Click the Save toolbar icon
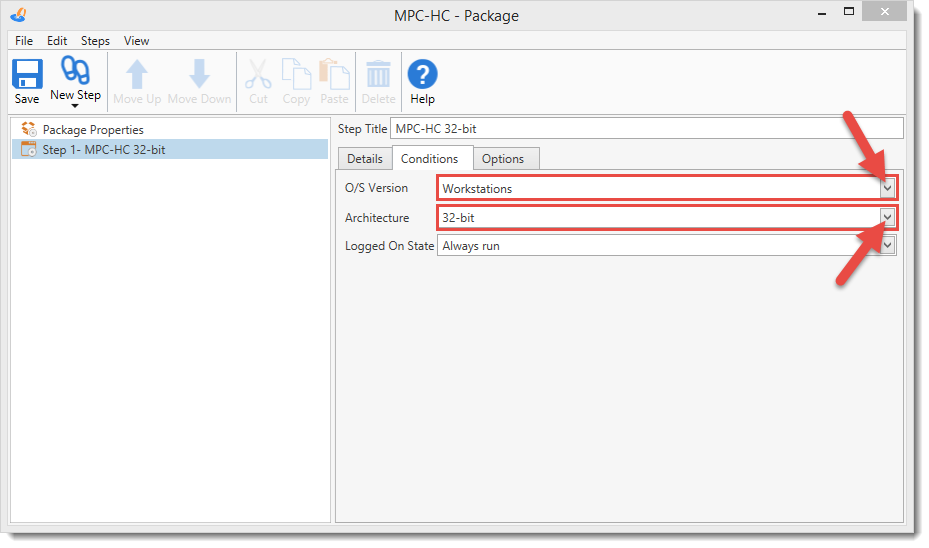 coord(27,74)
